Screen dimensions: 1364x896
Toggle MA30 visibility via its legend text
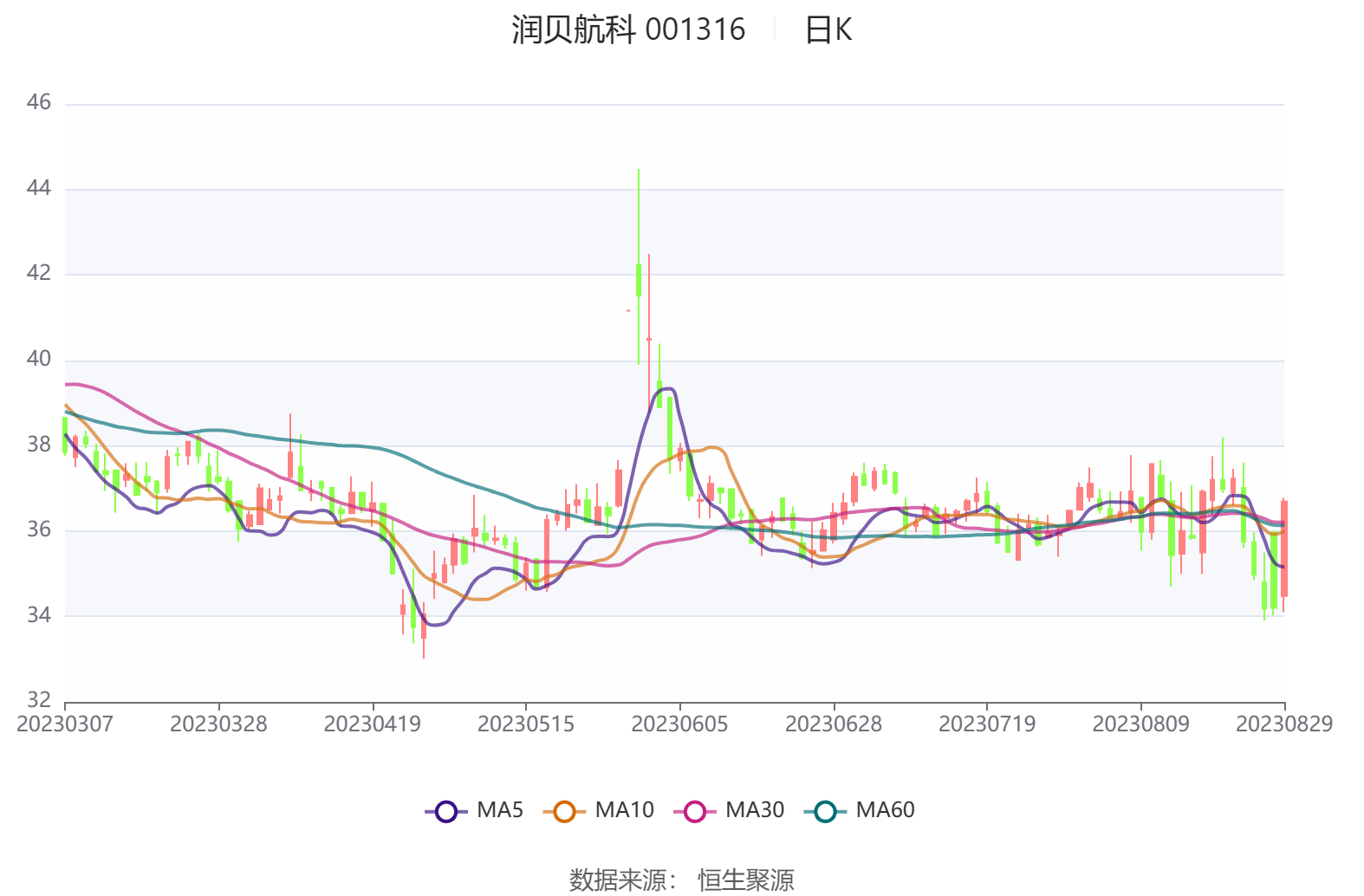coord(754,810)
